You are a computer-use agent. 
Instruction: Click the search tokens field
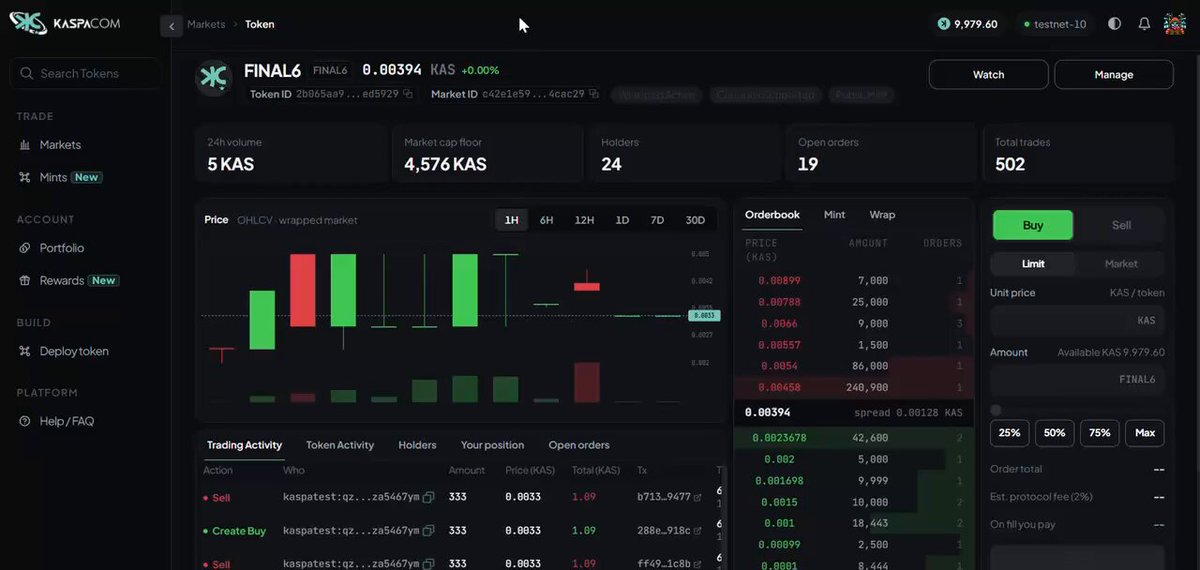click(85, 73)
